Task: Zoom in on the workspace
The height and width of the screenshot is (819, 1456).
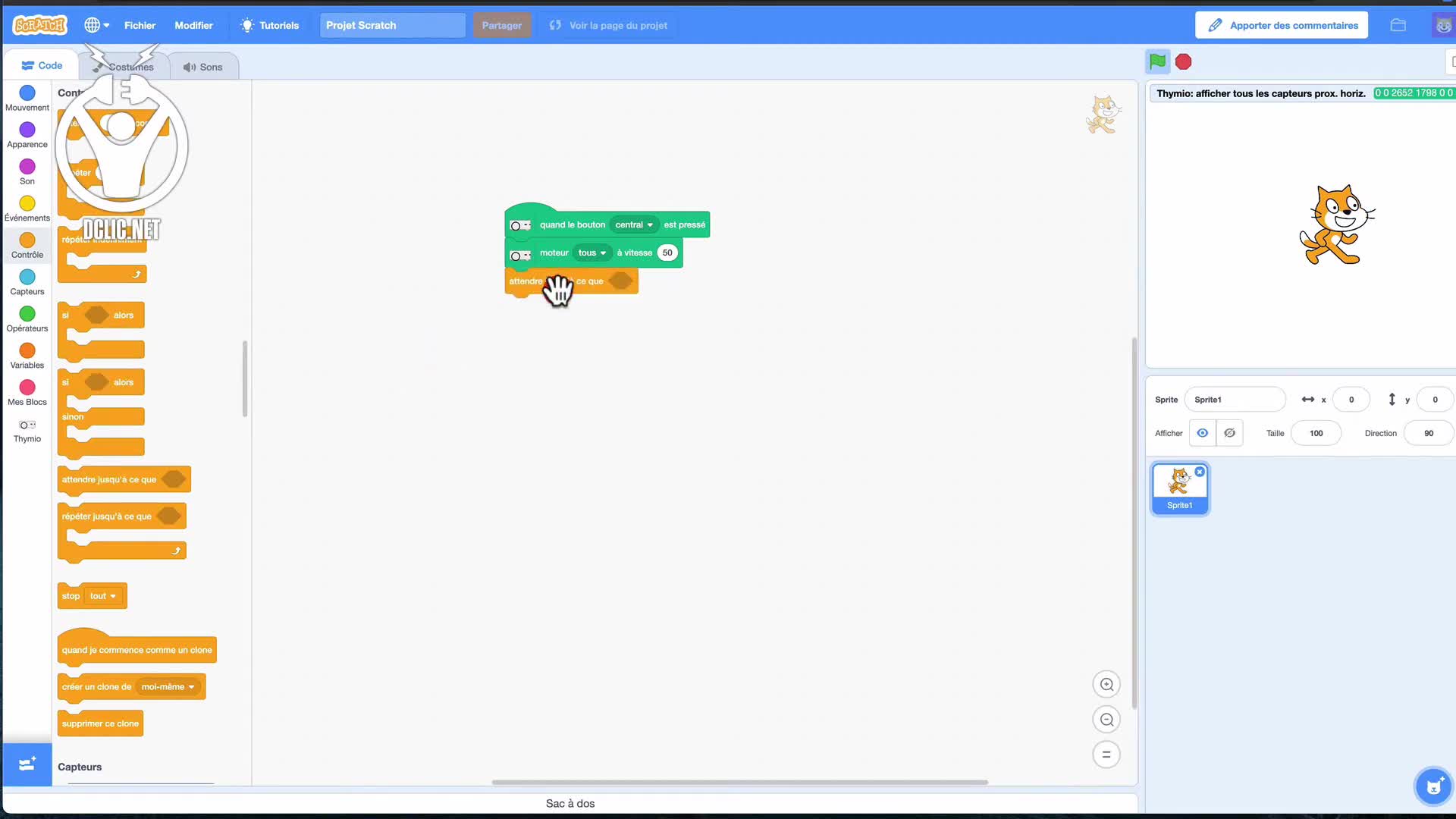Action: pyautogui.click(x=1106, y=685)
